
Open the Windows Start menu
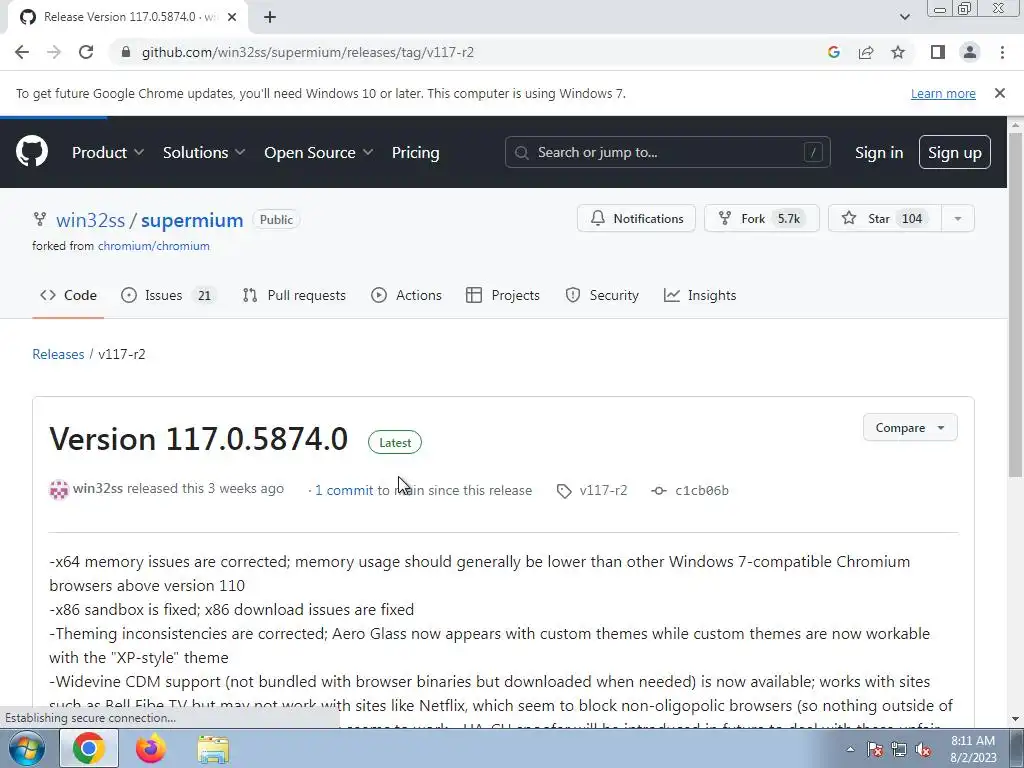pos(27,748)
